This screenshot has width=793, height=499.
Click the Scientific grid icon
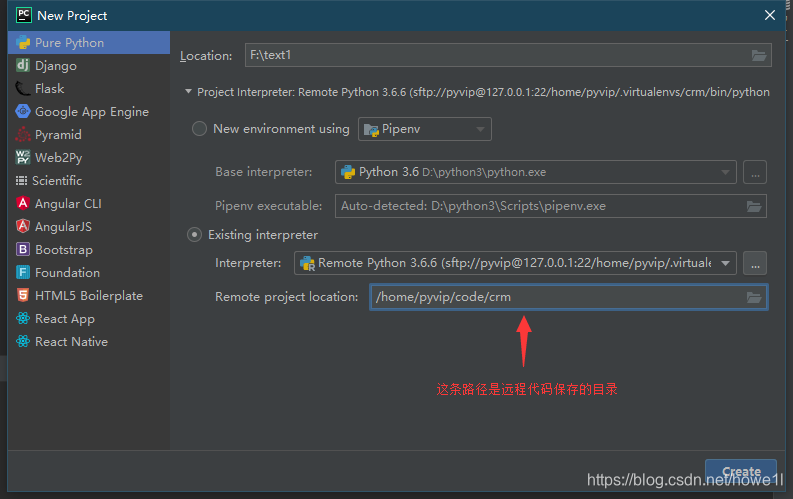(x=21, y=180)
